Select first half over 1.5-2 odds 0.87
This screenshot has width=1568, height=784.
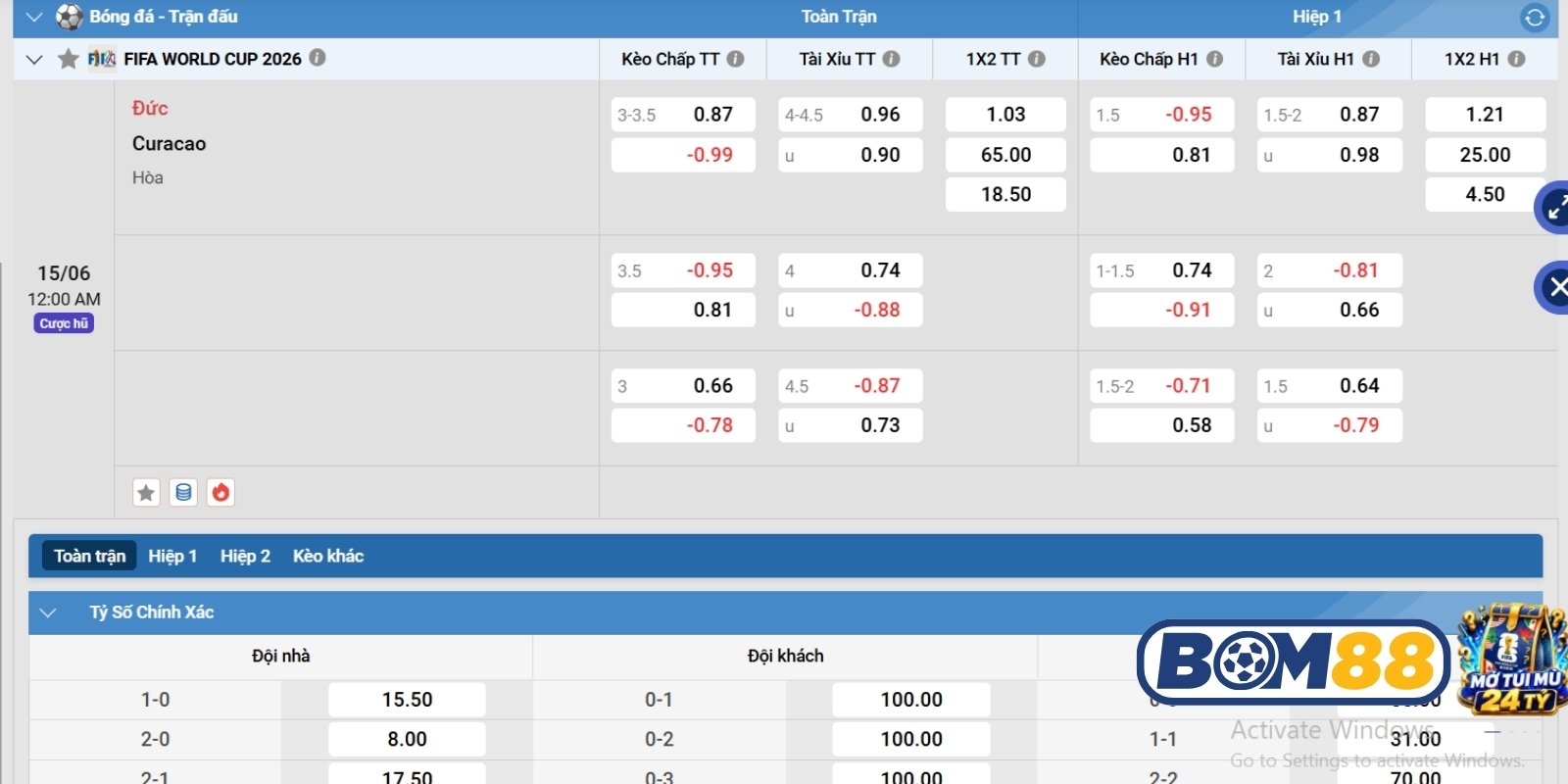point(1330,115)
